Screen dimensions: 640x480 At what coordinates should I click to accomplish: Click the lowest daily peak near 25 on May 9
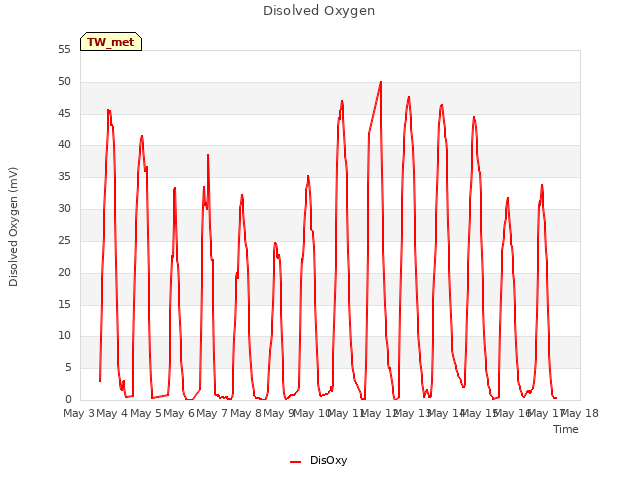tap(275, 243)
